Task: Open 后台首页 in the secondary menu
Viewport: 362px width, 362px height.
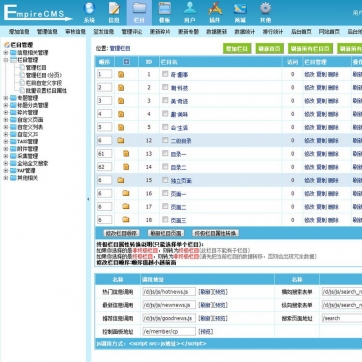Action: coord(301,32)
